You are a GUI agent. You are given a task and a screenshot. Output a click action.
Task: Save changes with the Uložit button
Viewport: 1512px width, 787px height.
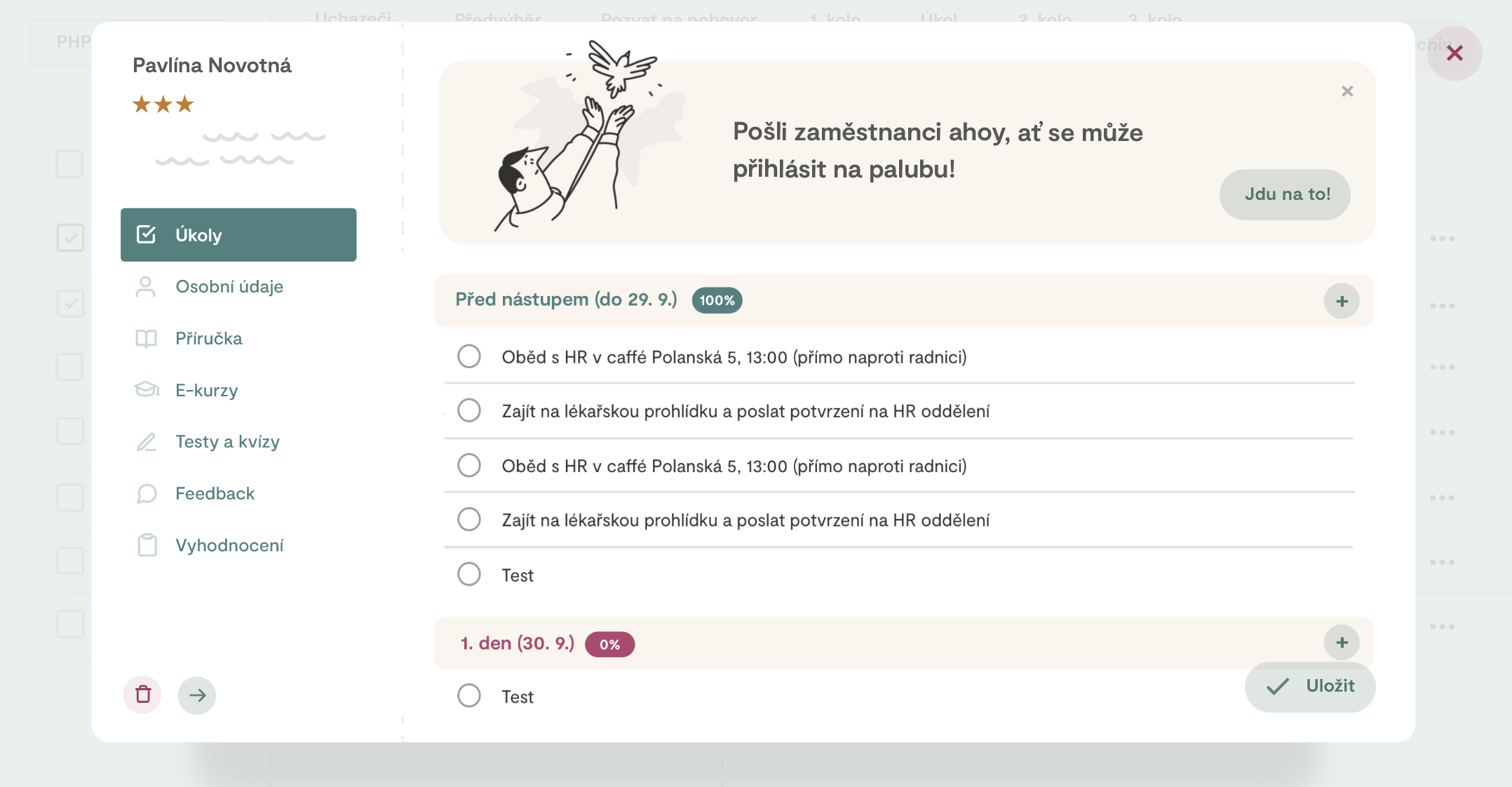pos(1310,687)
